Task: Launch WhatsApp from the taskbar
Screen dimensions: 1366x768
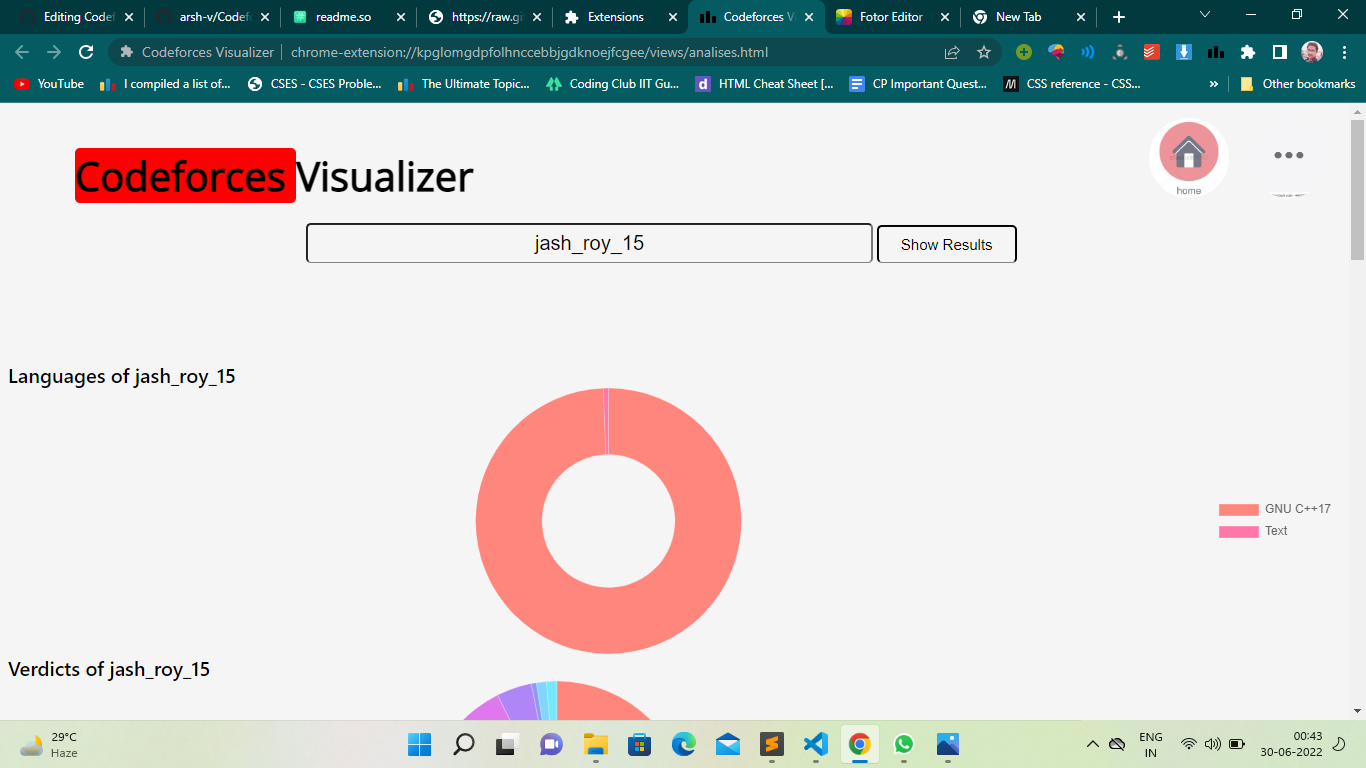Action: tap(904, 745)
